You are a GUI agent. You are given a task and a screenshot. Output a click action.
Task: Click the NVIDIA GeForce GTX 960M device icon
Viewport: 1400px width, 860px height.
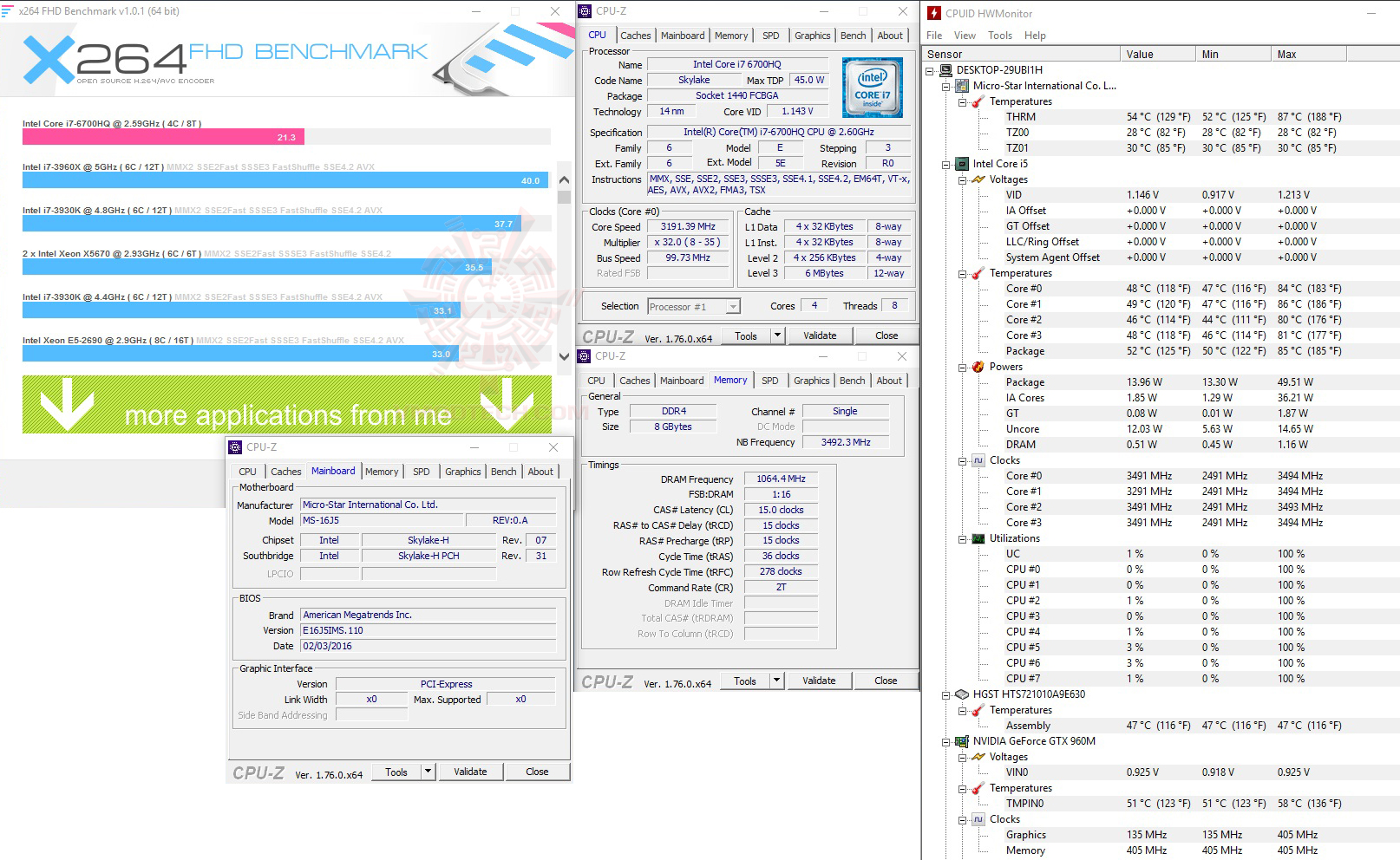[x=961, y=741]
